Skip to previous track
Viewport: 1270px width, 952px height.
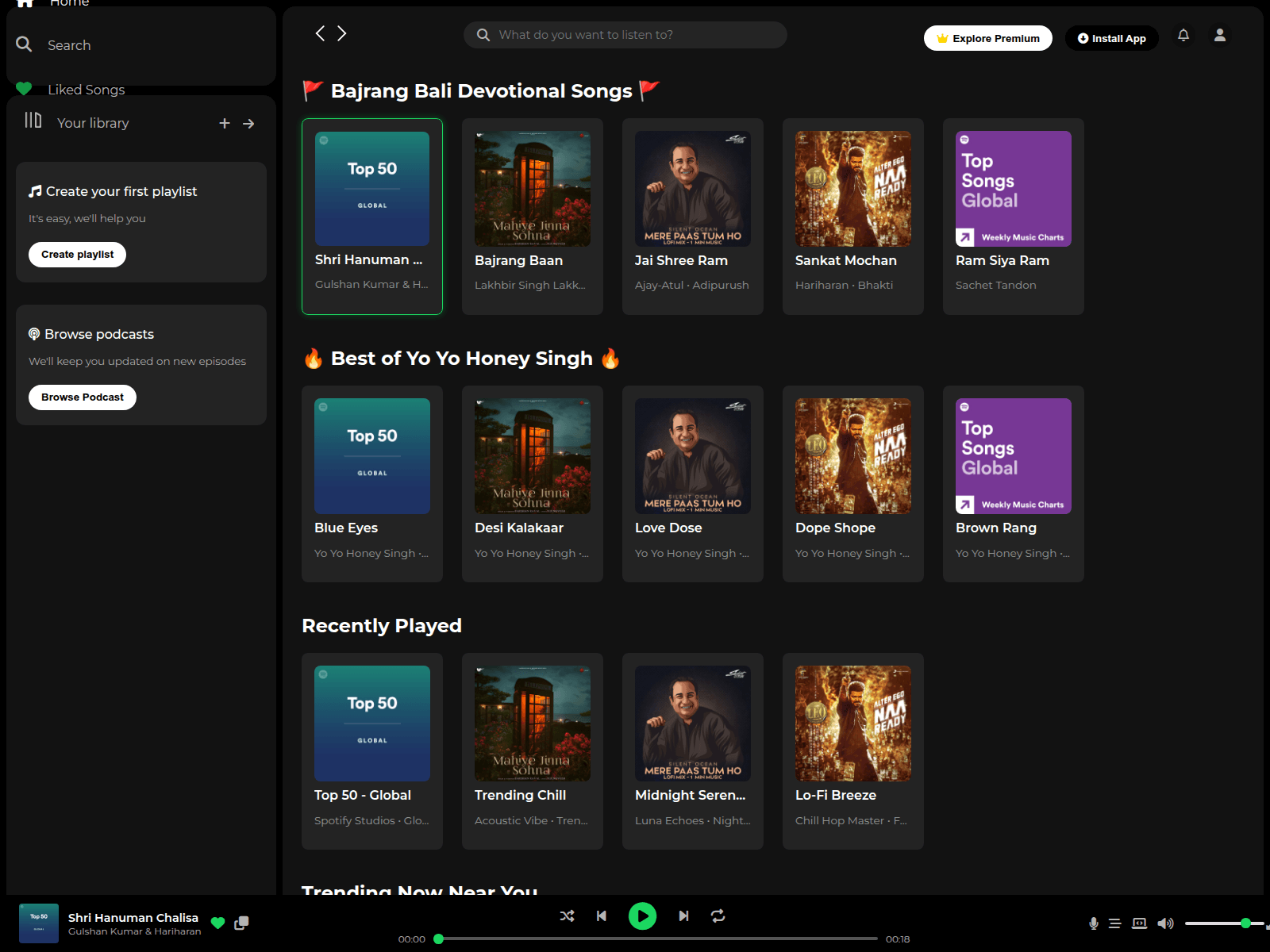tap(602, 916)
